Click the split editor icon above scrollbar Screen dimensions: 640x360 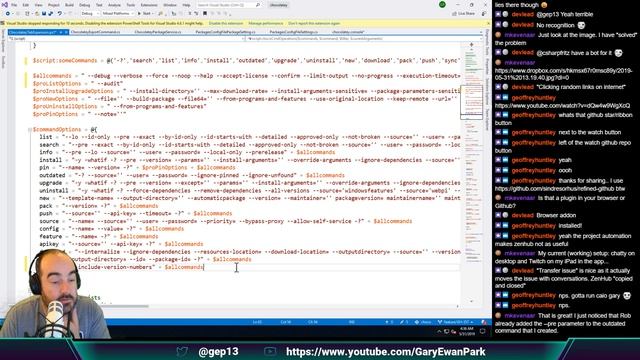471,44
